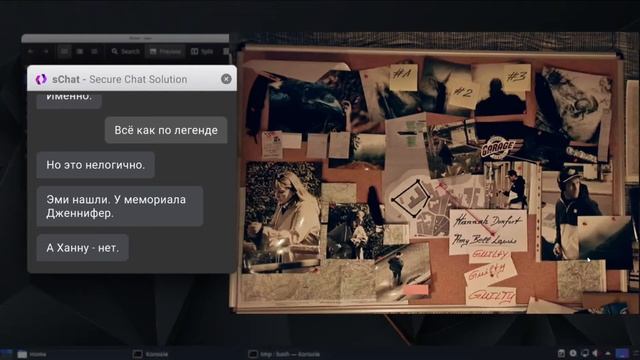Select the message 'А Ханну - нет.'
The width and height of the screenshot is (640, 360).
pyautogui.click(x=83, y=248)
